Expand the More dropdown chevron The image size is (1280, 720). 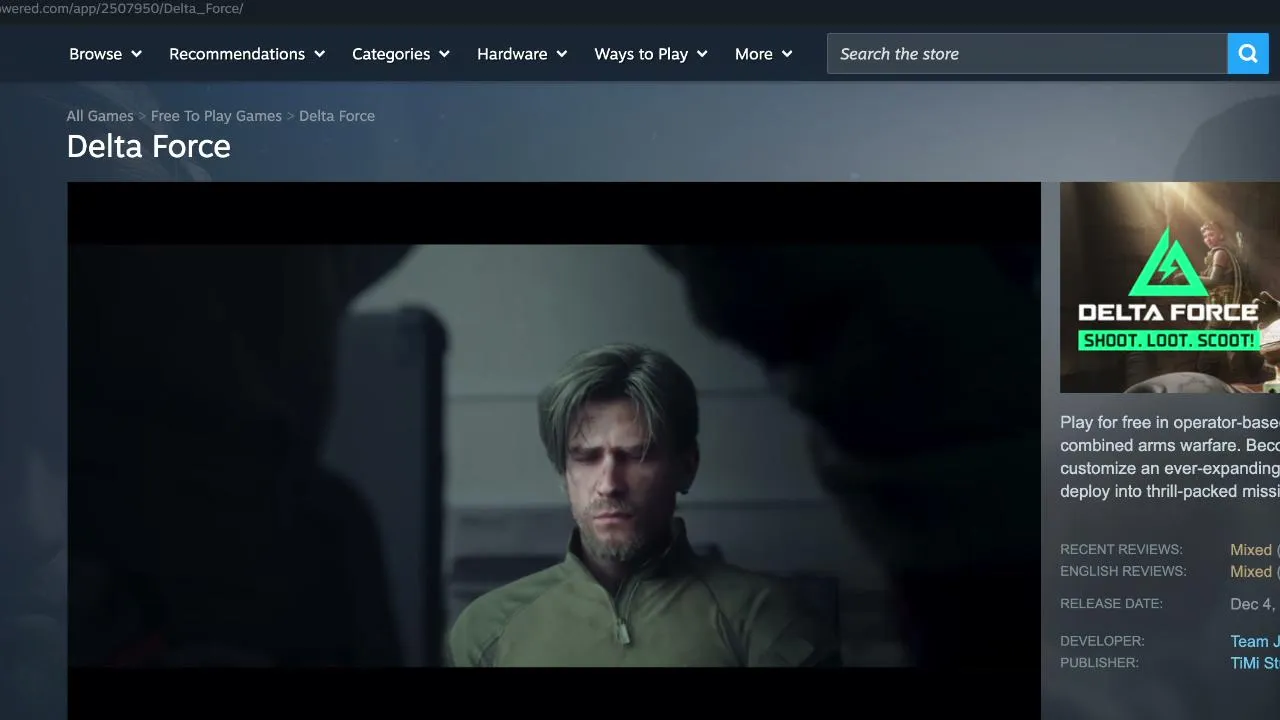click(787, 54)
